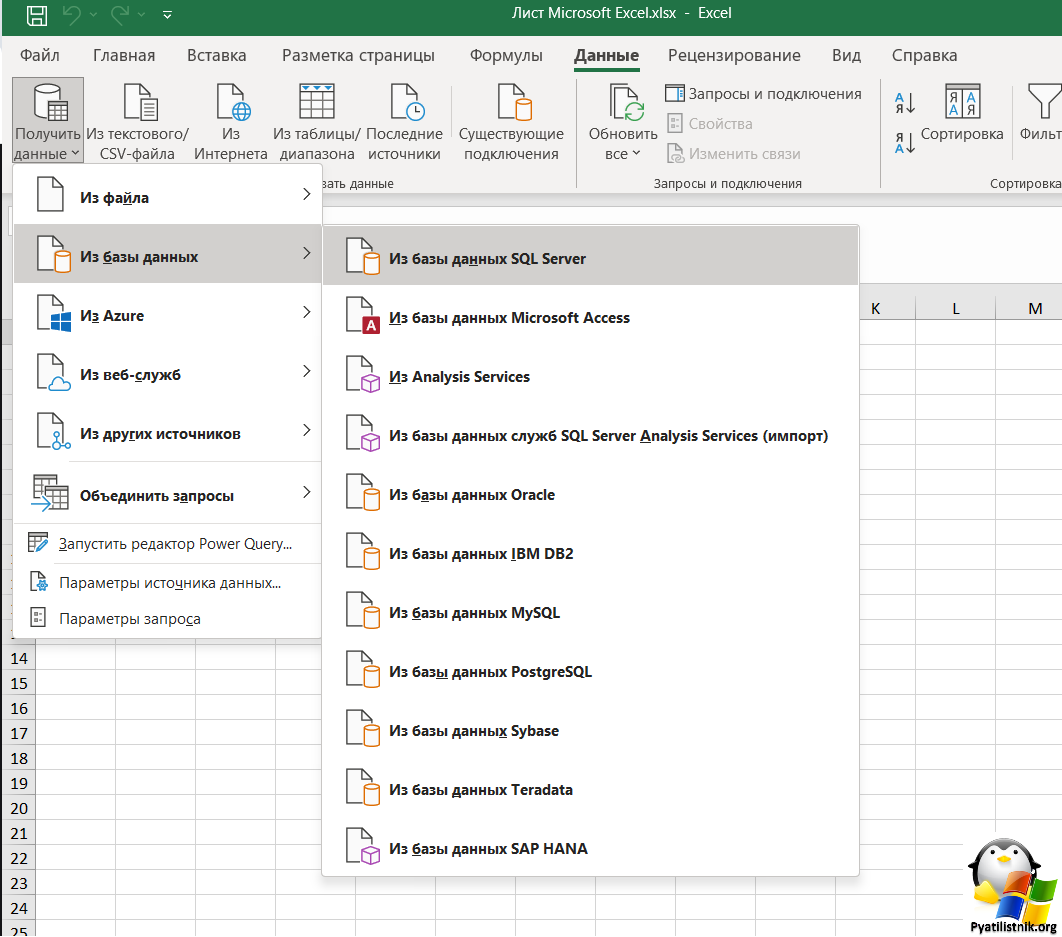The width and height of the screenshot is (1062, 937).
Task: Click the Из Интернета globe icon
Action: (233, 102)
